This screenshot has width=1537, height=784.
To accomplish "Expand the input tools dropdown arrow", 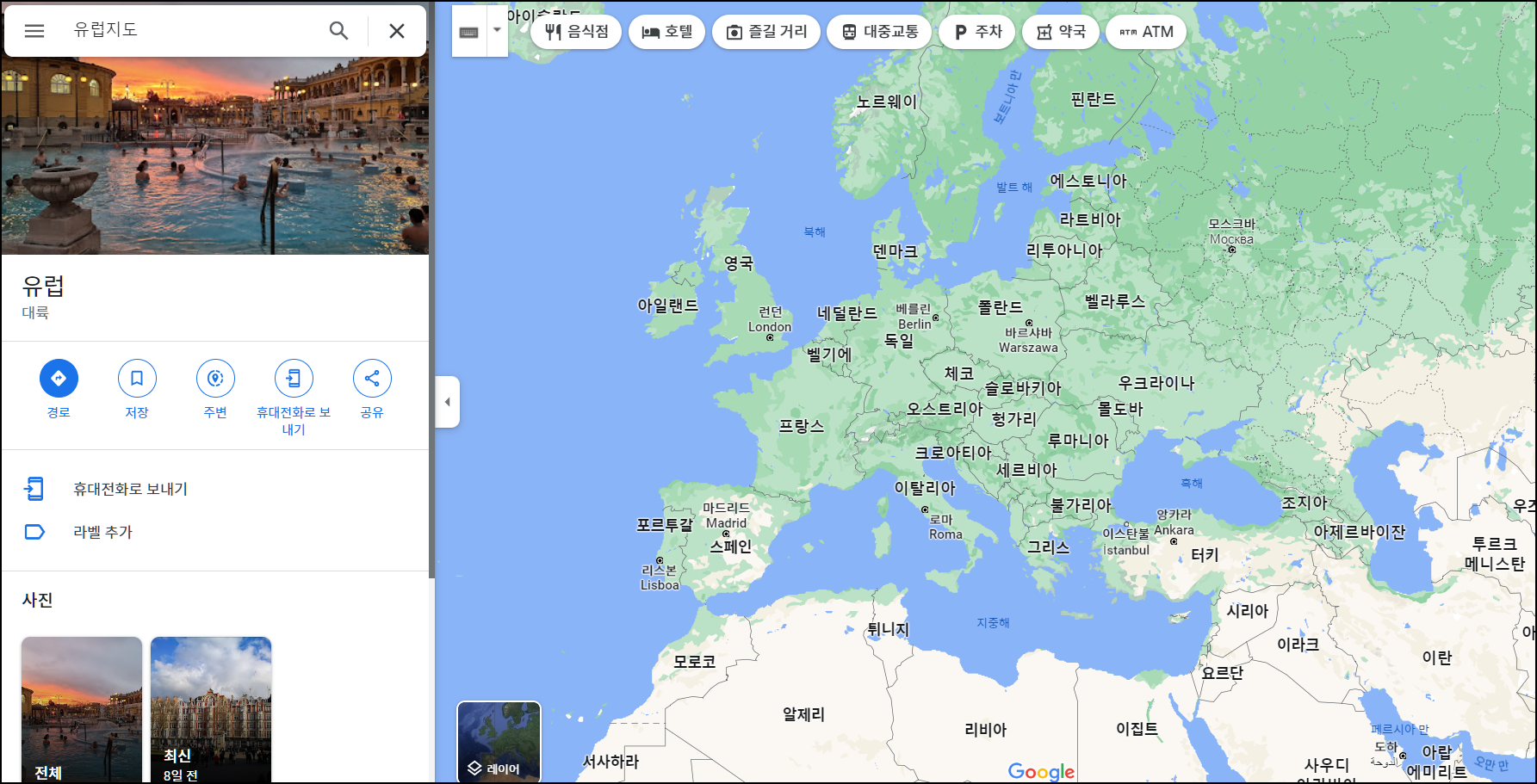I will (497, 30).
